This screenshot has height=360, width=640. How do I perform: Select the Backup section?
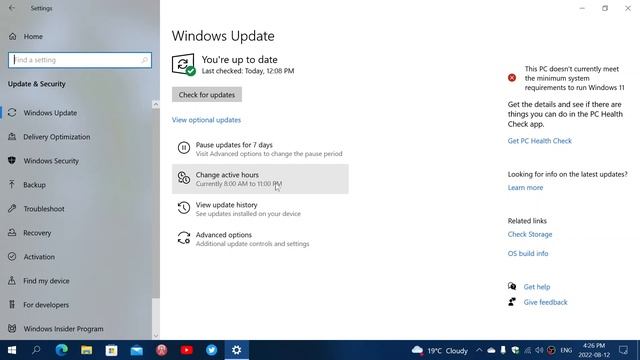click(34, 185)
